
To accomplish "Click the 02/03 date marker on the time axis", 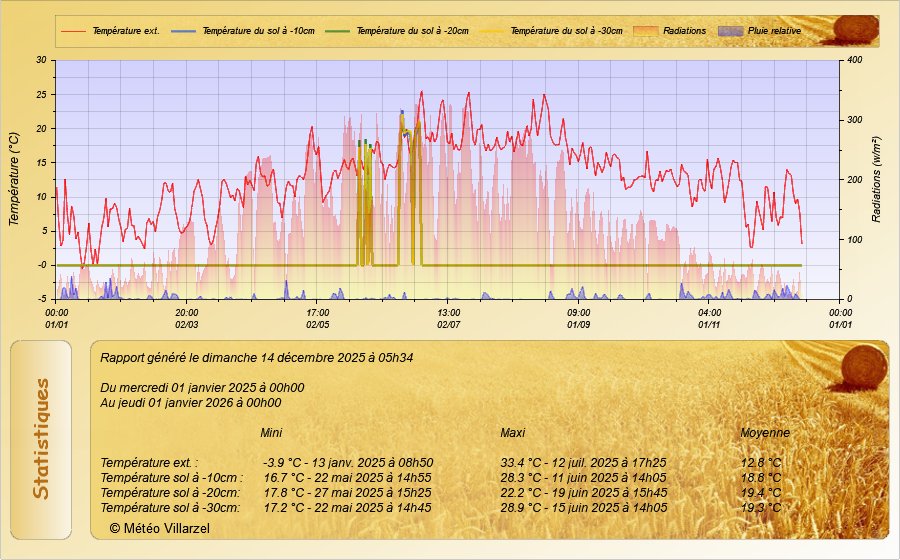I will pos(187,324).
